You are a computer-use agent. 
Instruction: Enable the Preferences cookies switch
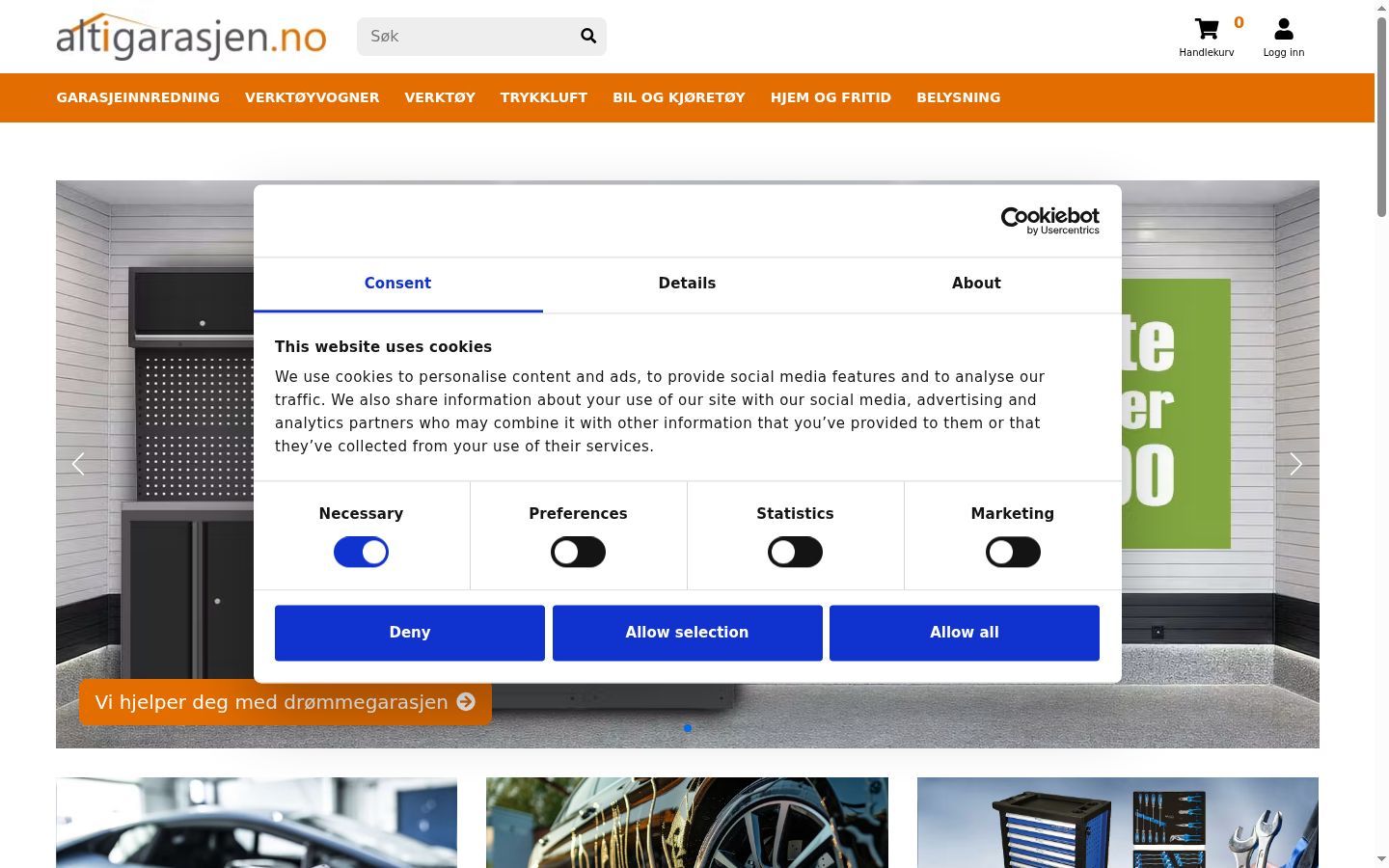point(578,552)
